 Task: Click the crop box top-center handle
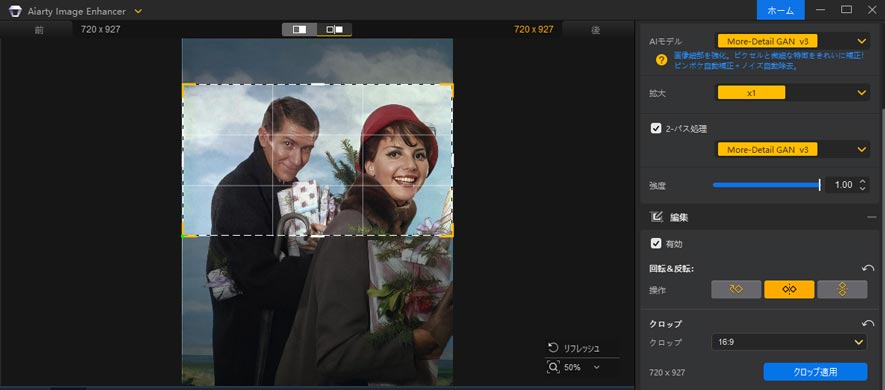pos(318,85)
